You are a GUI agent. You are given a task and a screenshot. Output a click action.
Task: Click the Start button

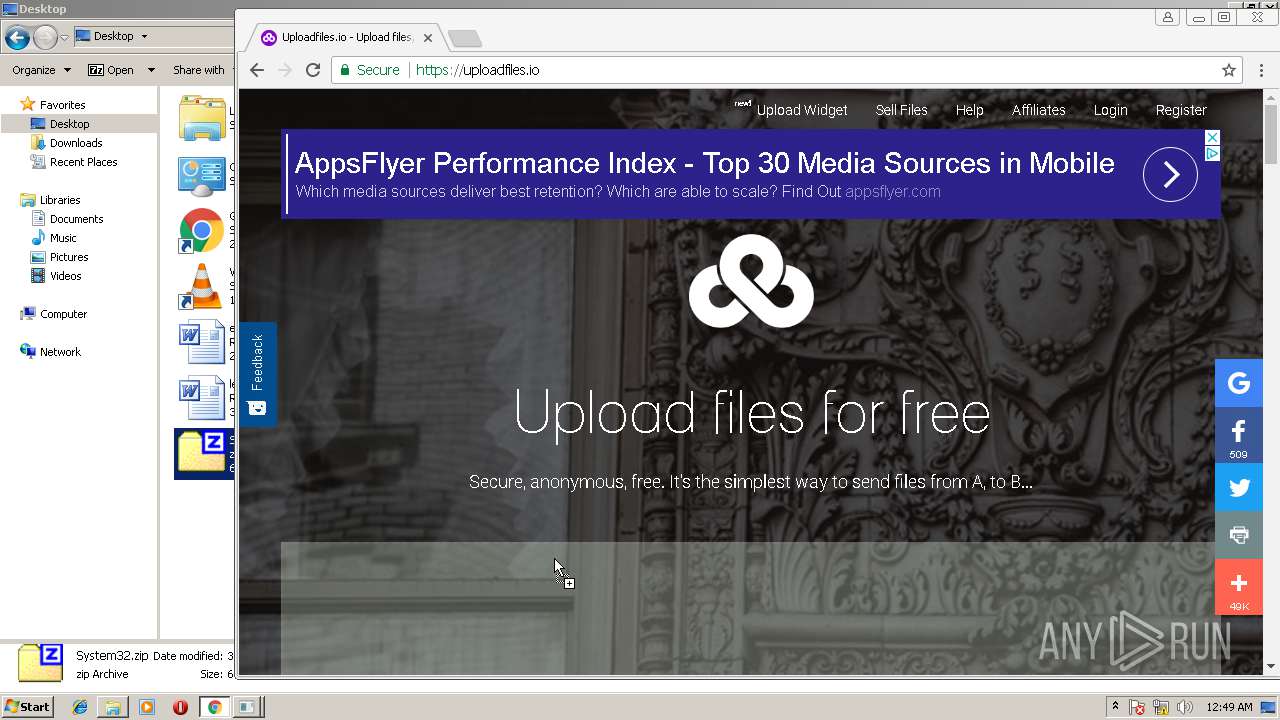coord(27,707)
